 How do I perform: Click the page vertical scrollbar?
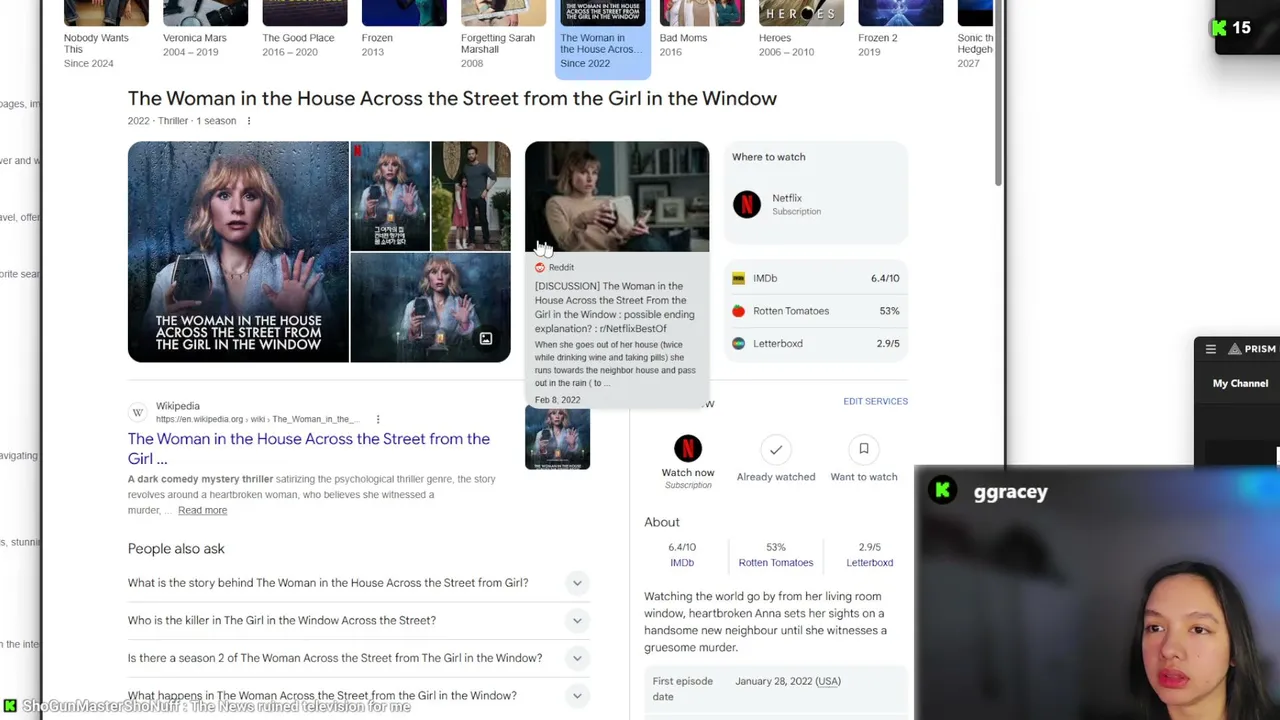[x=998, y=95]
